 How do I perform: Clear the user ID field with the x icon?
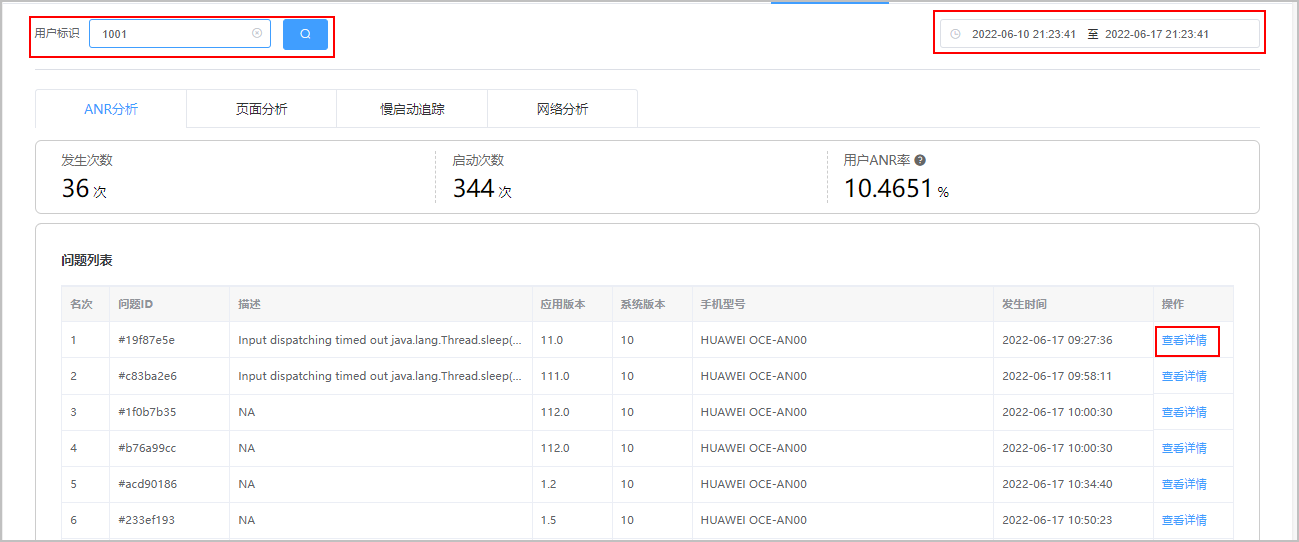coord(257,33)
